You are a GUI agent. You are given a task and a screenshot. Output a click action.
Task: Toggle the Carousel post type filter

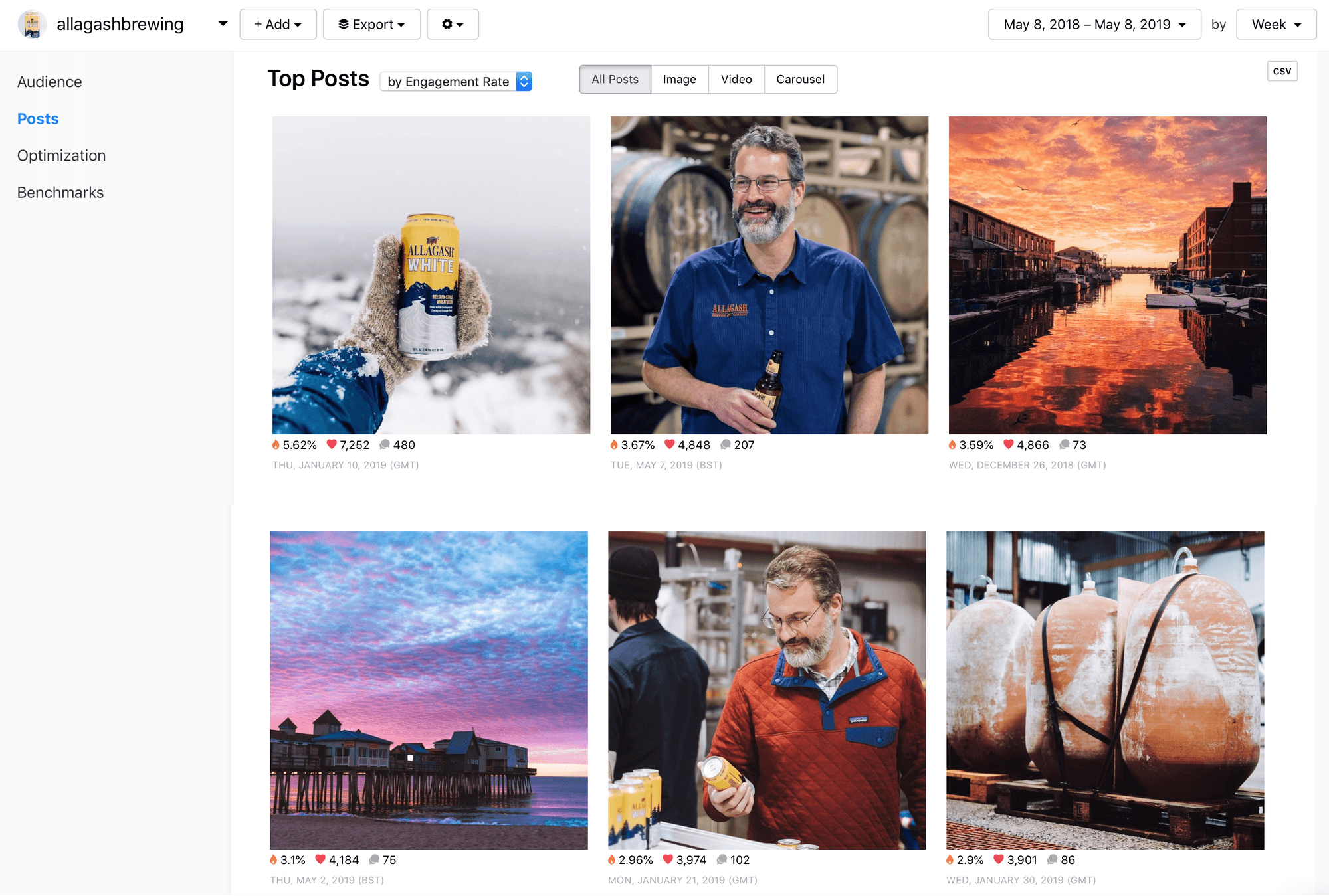[800, 79]
